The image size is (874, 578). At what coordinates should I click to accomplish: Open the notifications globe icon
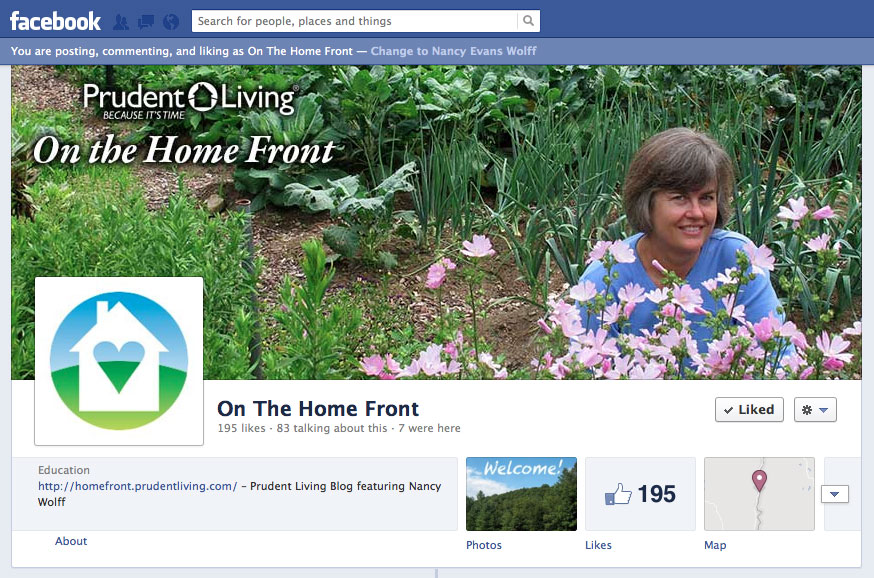click(171, 22)
